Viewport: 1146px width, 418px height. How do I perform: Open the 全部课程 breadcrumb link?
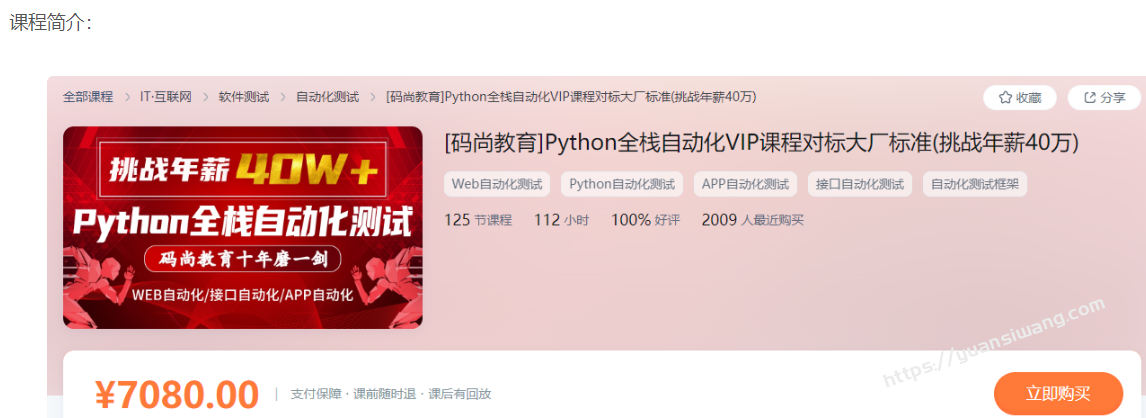[88, 96]
